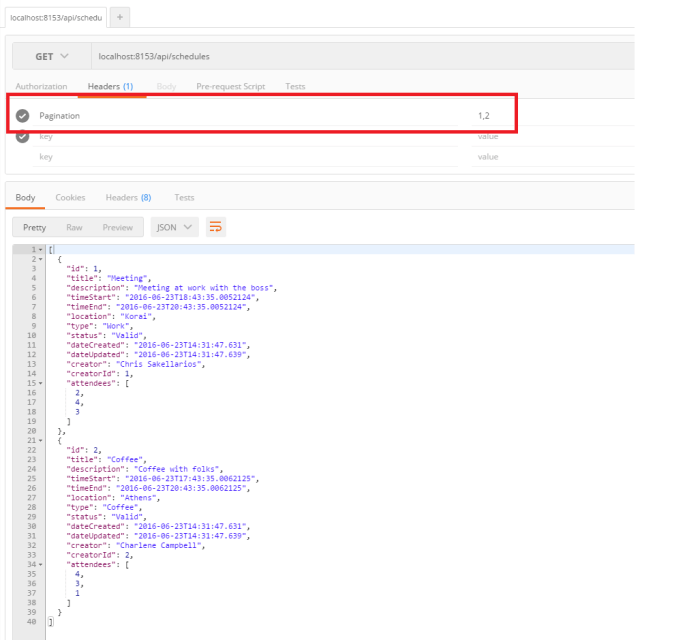Open the Pre-request Script tab
Viewport: 700px width, 640px height.
[231, 87]
